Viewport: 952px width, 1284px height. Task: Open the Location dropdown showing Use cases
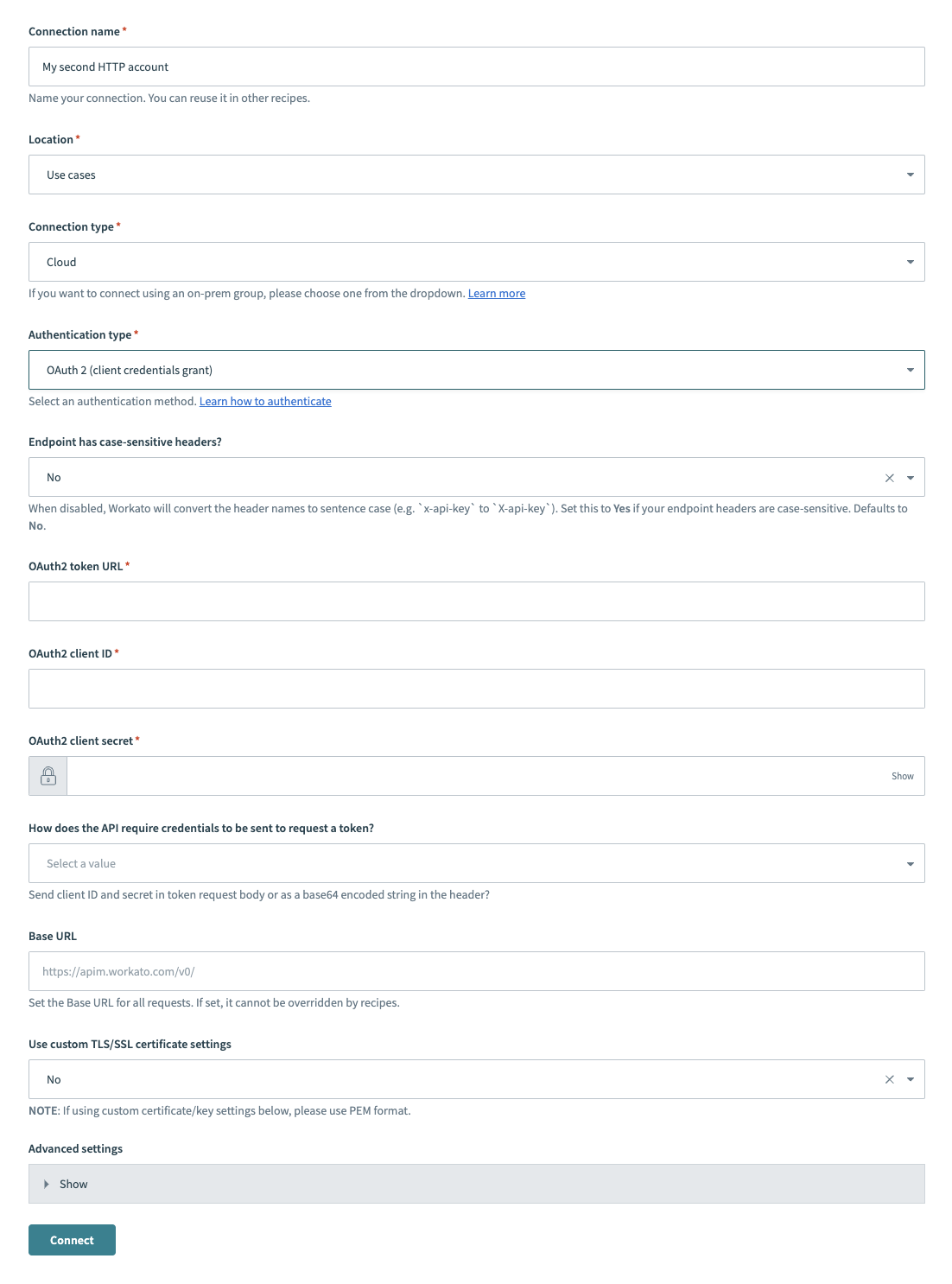475,175
